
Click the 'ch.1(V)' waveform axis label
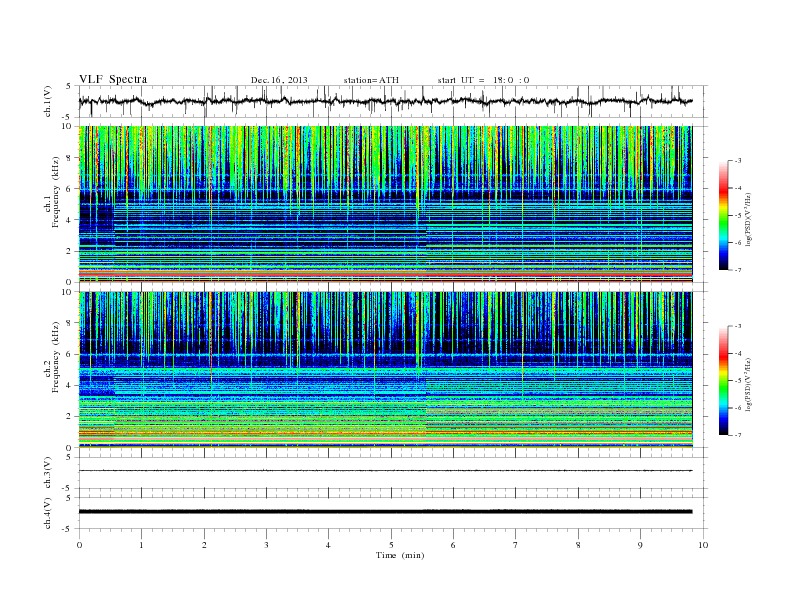[x=48, y=101]
